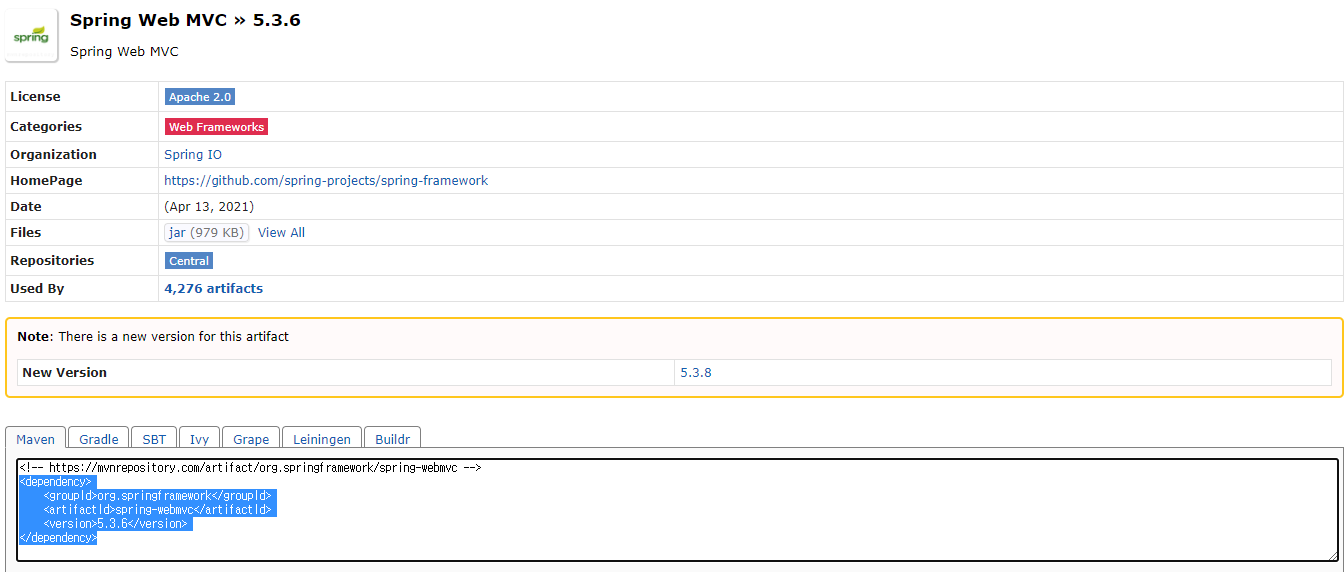Click the Repositories row label
Image resolution: width=1344 pixels, height=572 pixels.
tap(52, 260)
